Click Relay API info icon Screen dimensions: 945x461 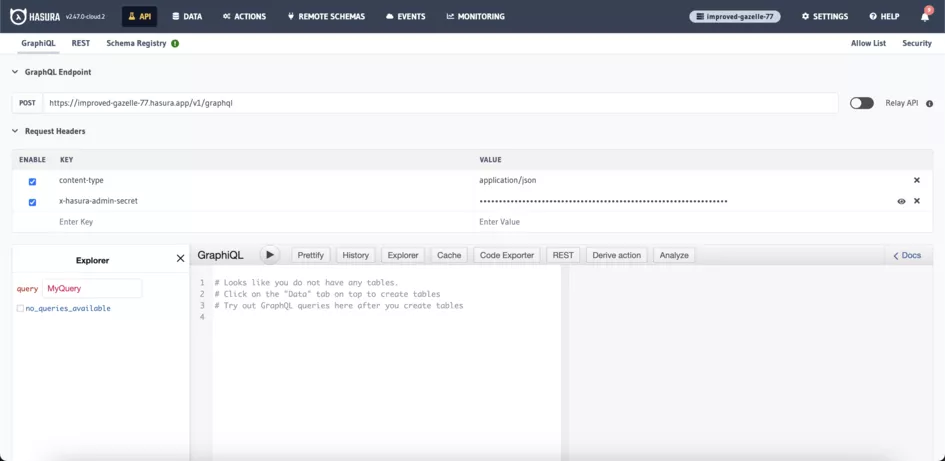tap(929, 104)
